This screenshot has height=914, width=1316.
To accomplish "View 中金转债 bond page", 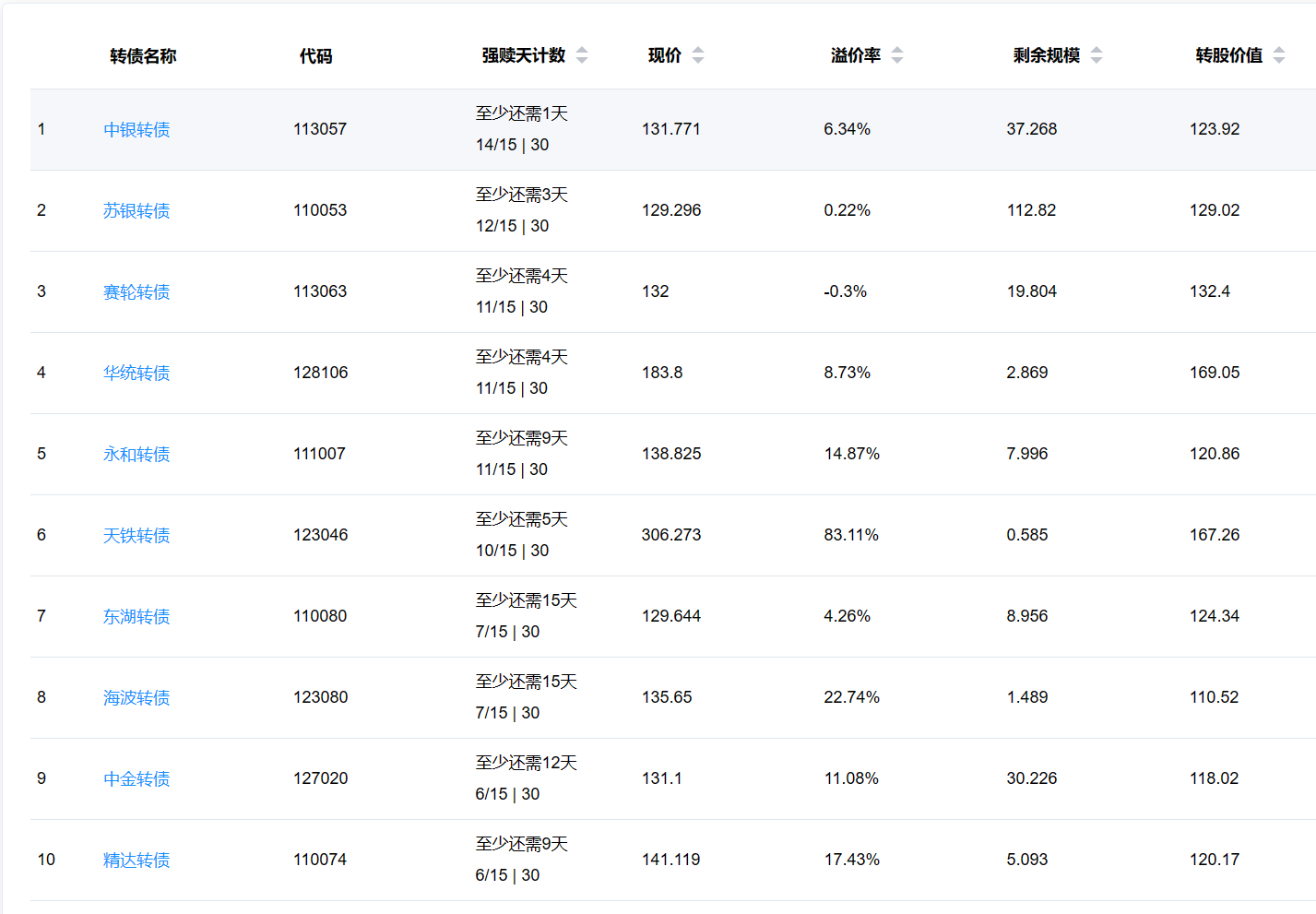I will coord(136,779).
